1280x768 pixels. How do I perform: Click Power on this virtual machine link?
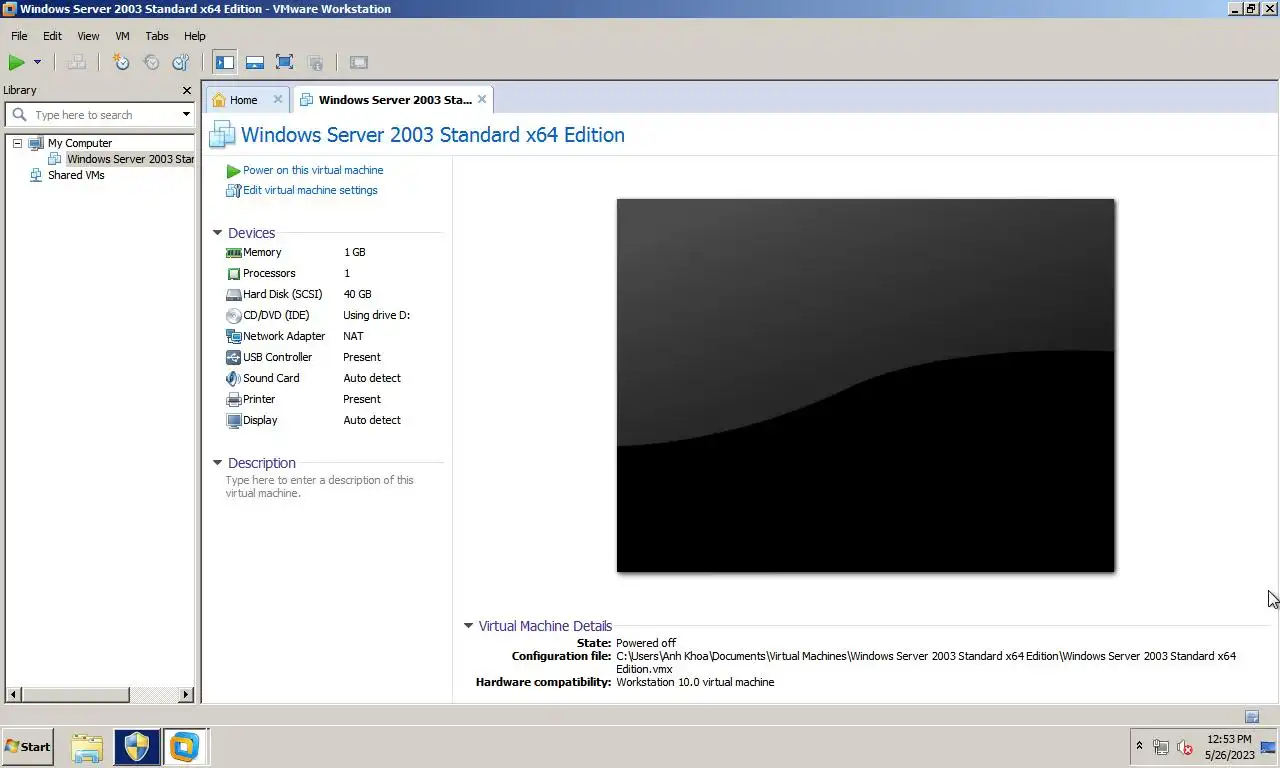tap(313, 170)
